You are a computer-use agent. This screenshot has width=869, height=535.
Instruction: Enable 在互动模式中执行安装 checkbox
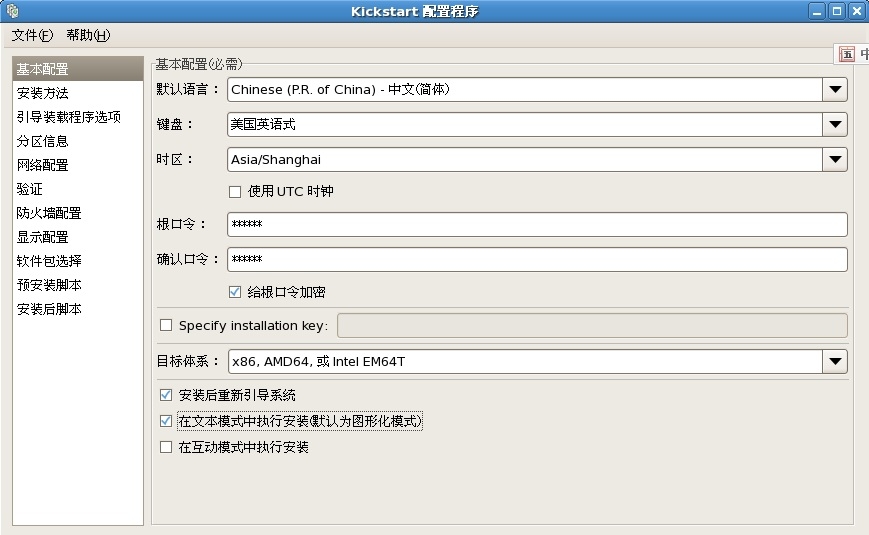click(x=166, y=447)
